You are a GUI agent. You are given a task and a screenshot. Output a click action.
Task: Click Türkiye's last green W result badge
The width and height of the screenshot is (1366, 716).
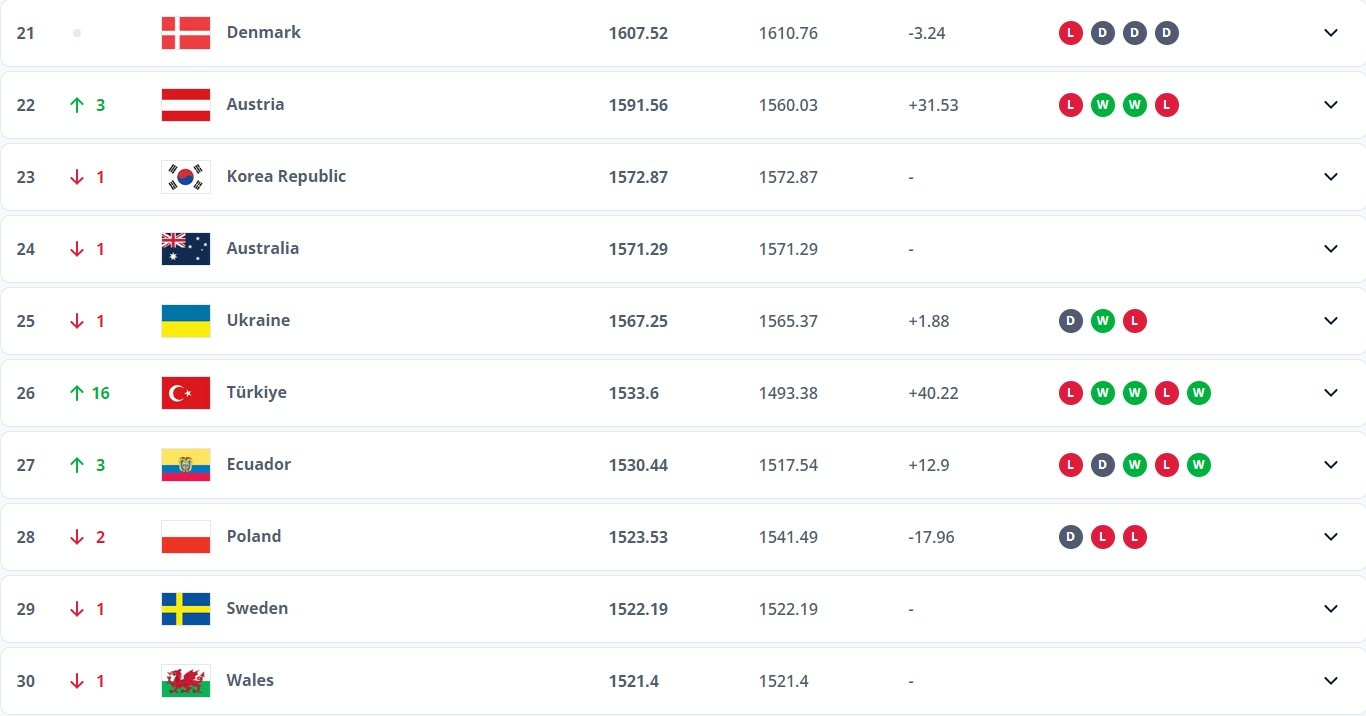[x=1199, y=393]
